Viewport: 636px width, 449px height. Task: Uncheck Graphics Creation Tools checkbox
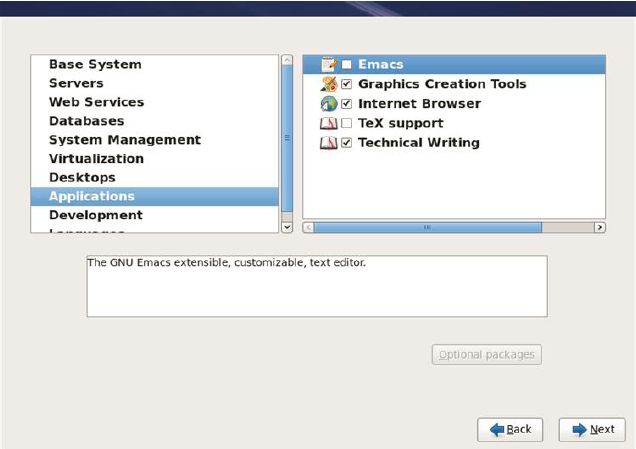click(346, 84)
